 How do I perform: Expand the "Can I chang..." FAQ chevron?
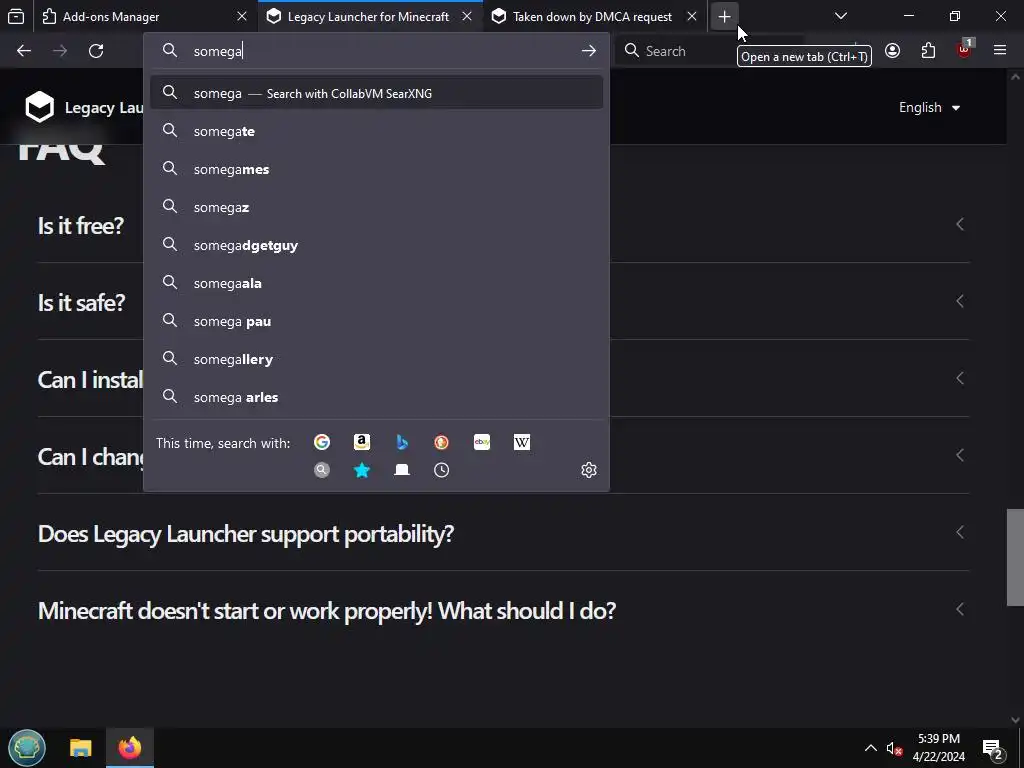point(960,455)
